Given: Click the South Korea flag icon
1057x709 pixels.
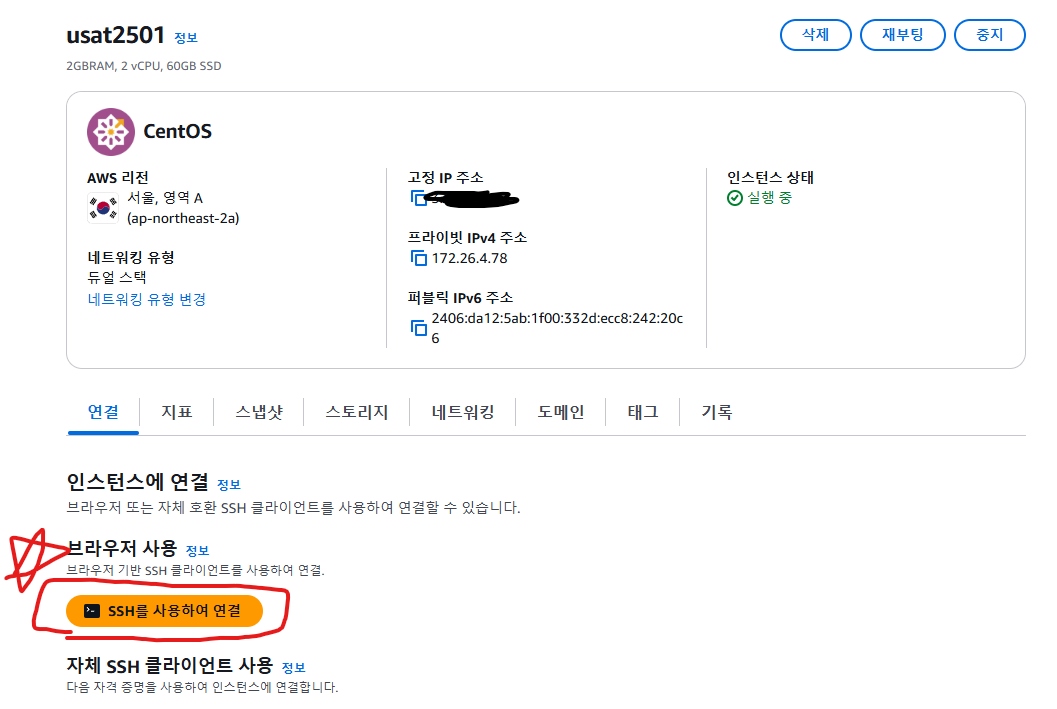Looking at the screenshot, I should [103, 208].
